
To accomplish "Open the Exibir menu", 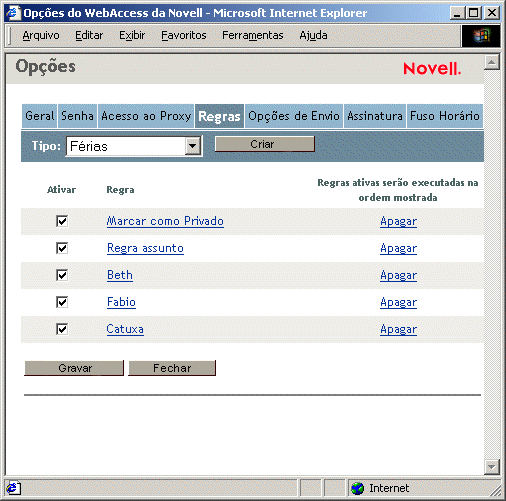I will pyautogui.click(x=132, y=35).
